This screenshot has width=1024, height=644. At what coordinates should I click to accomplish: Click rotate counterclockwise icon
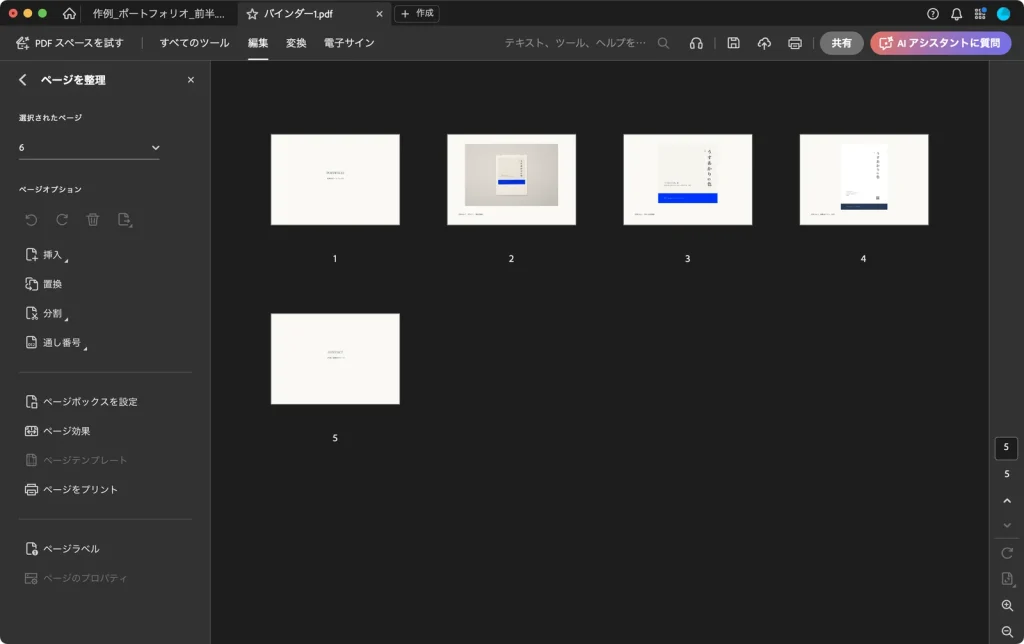(x=31, y=219)
